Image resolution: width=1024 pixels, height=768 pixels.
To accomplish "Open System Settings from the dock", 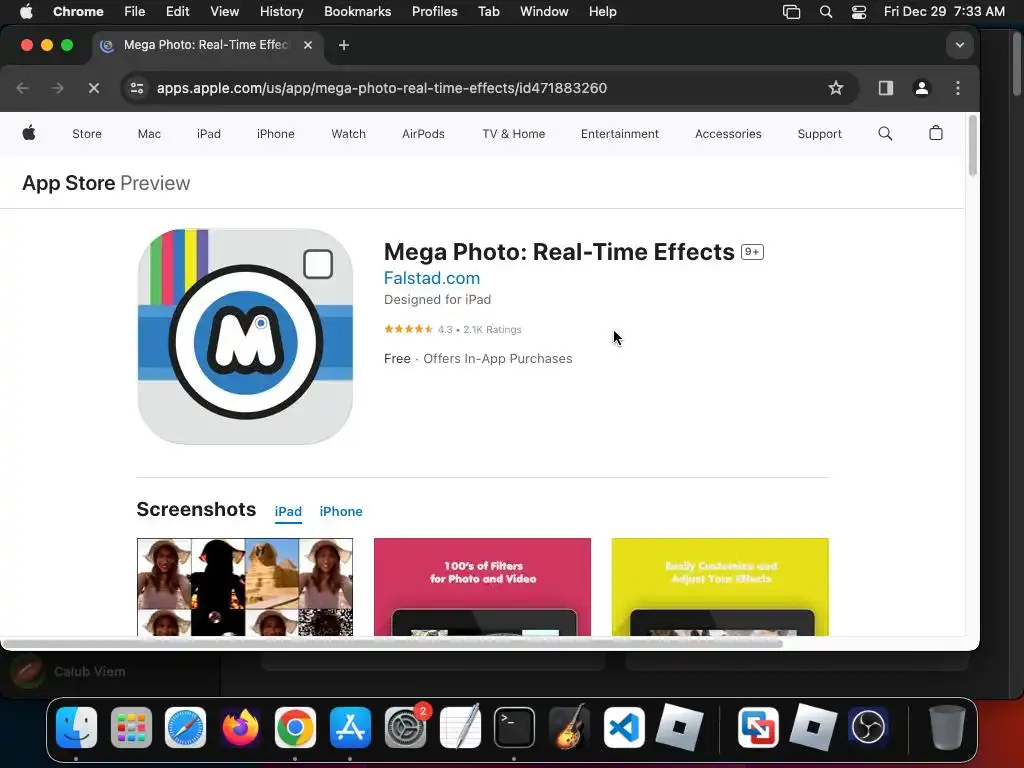I will pos(405,727).
